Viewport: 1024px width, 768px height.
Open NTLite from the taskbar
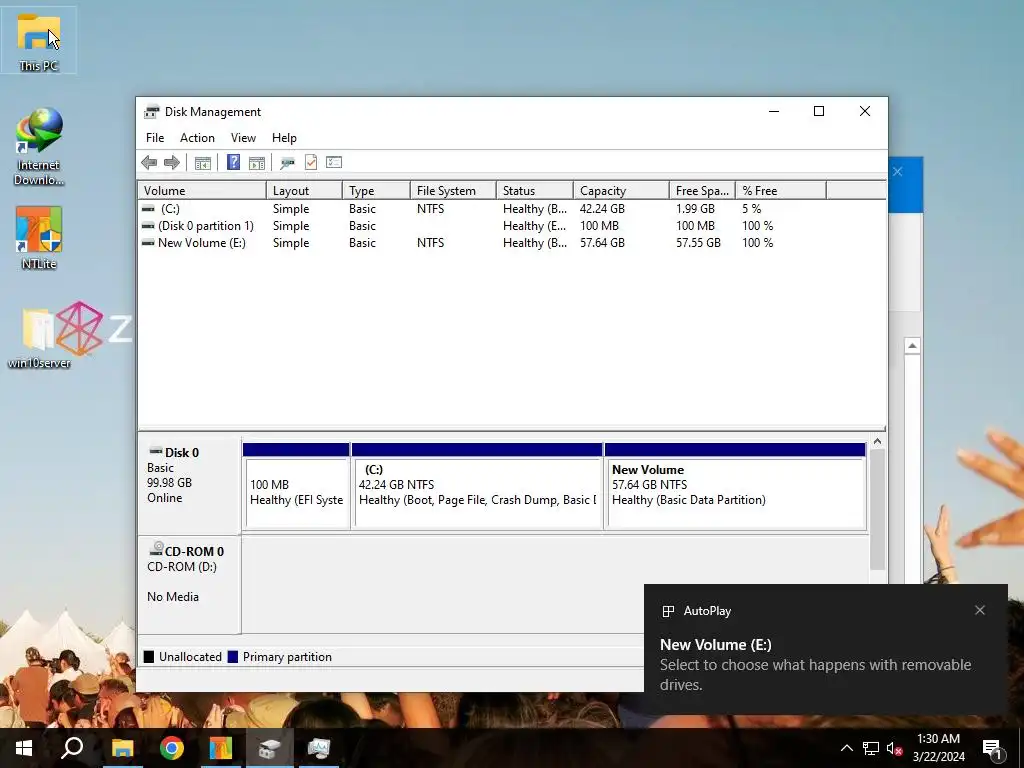click(221, 748)
